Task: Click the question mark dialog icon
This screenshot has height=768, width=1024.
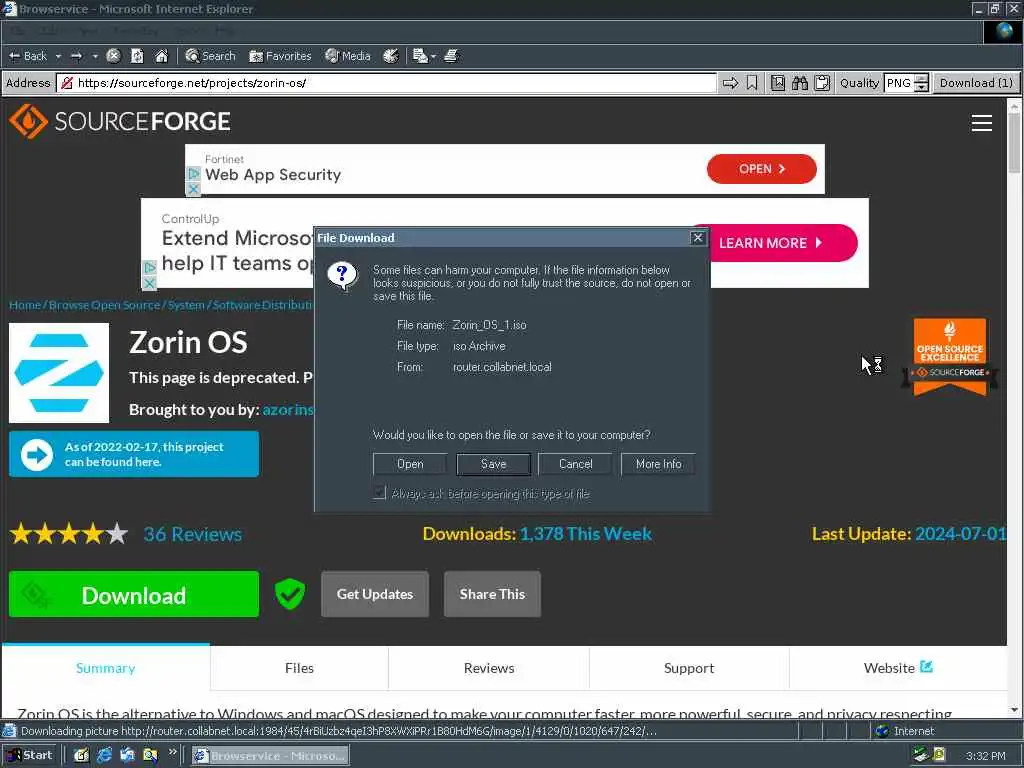Action: coord(342,276)
